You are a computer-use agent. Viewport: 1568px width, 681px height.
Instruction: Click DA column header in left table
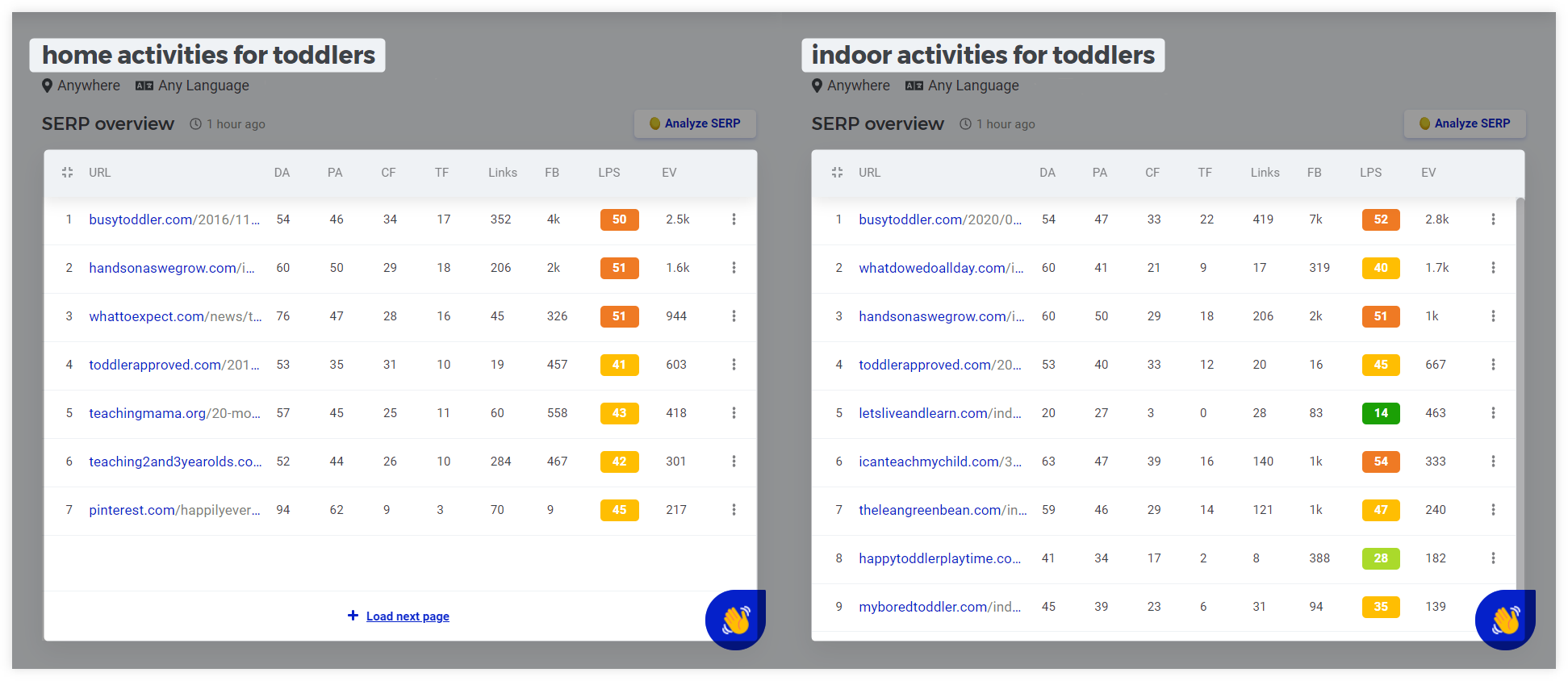tap(282, 173)
